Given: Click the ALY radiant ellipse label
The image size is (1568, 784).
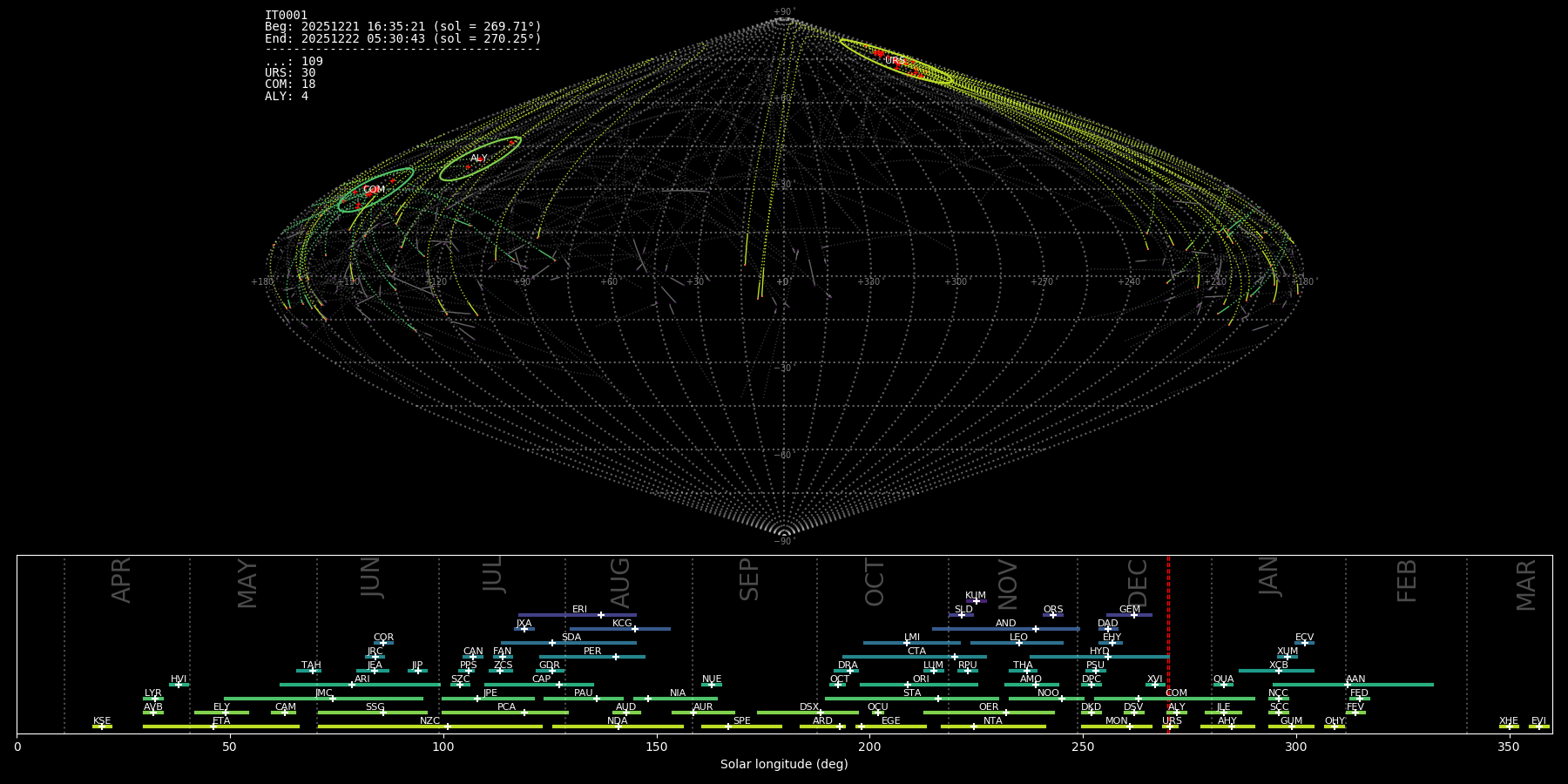Looking at the screenshot, I should (479, 159).
